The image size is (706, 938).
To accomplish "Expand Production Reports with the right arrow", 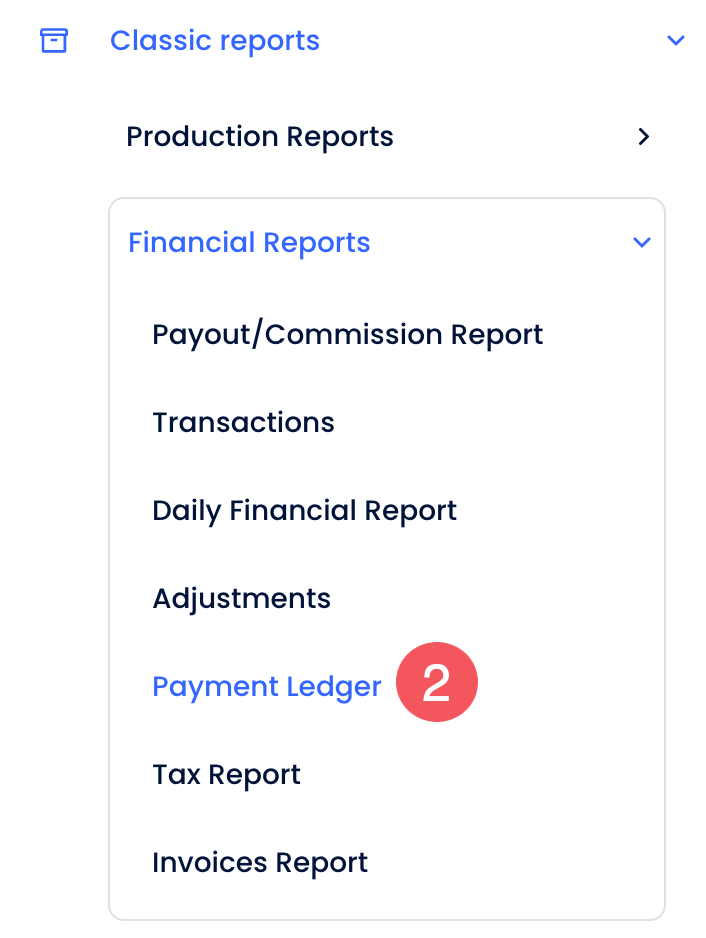I will [x=644, y=137].
